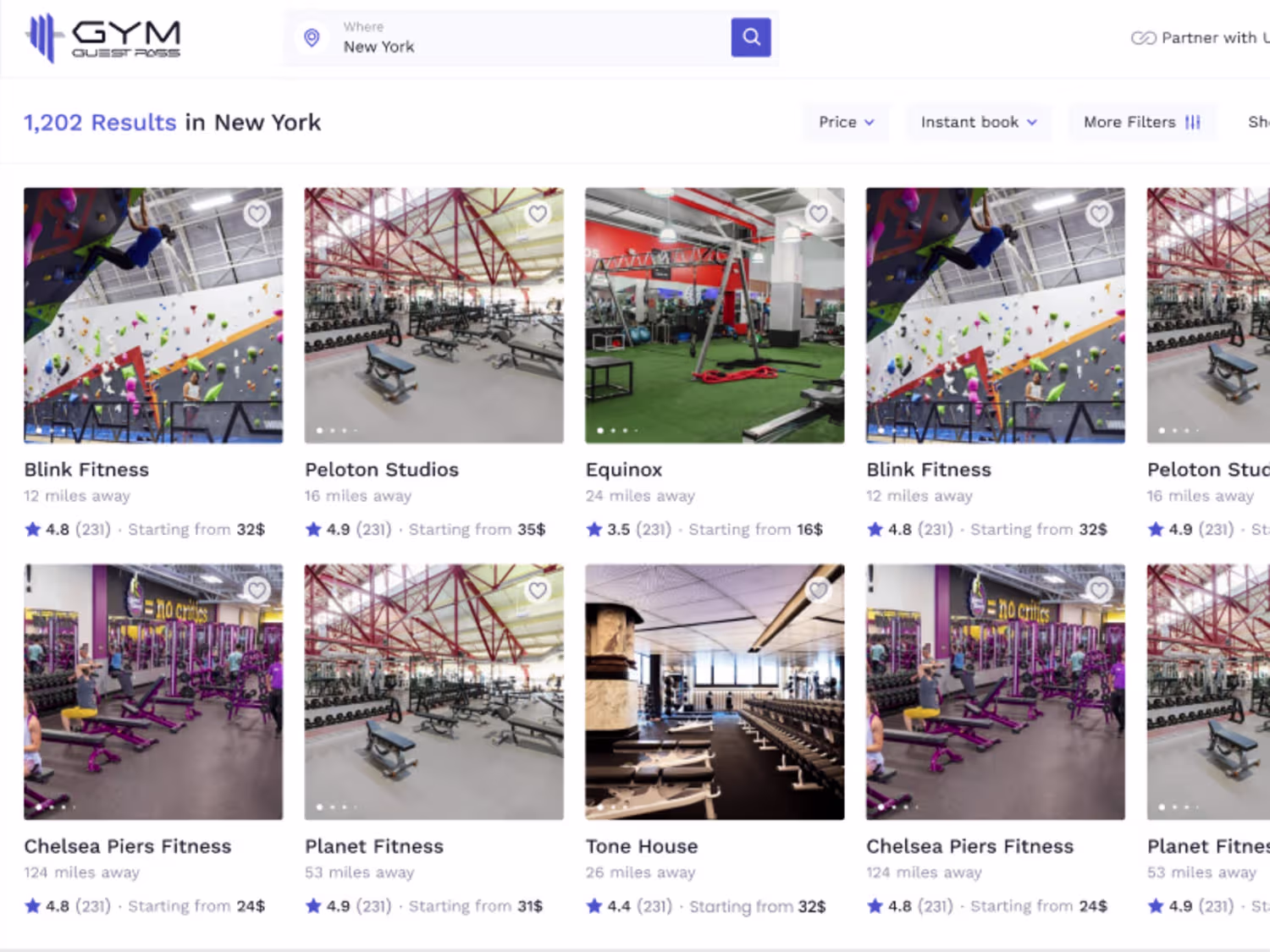Viewport: 1270px width, 952px height.
Task: Toggle the heart on Peloton Studios photo
Action: click(538, 213)
